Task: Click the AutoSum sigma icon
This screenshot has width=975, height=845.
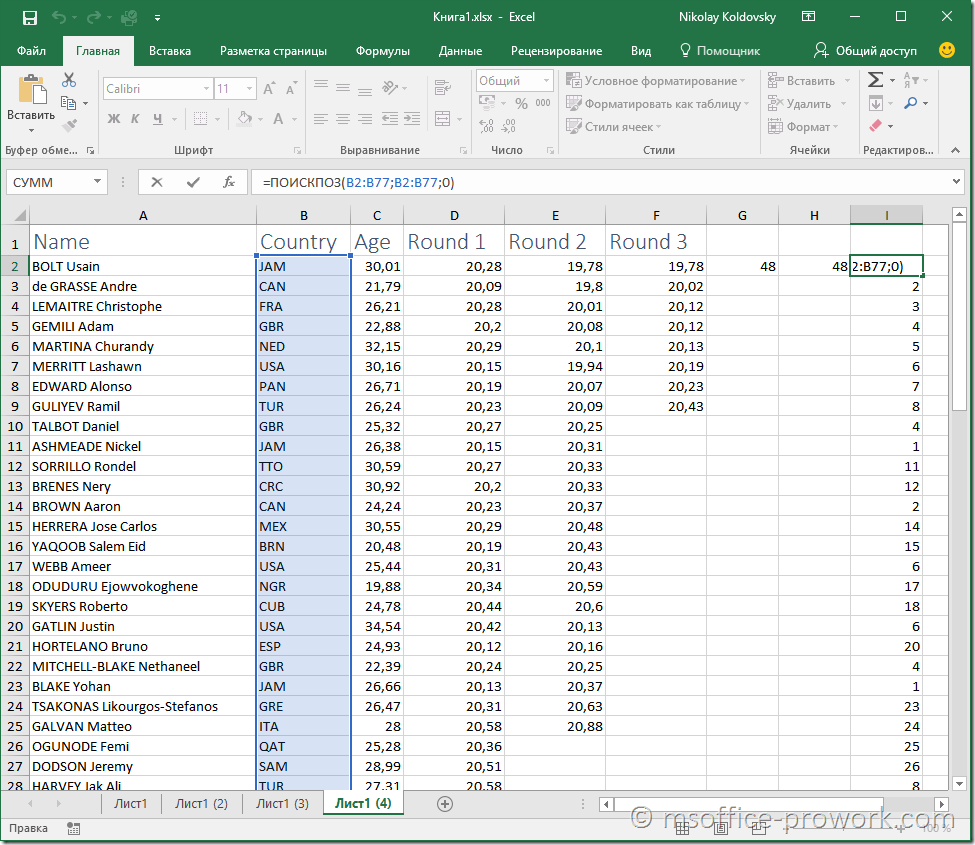Action: coord(875,80)
